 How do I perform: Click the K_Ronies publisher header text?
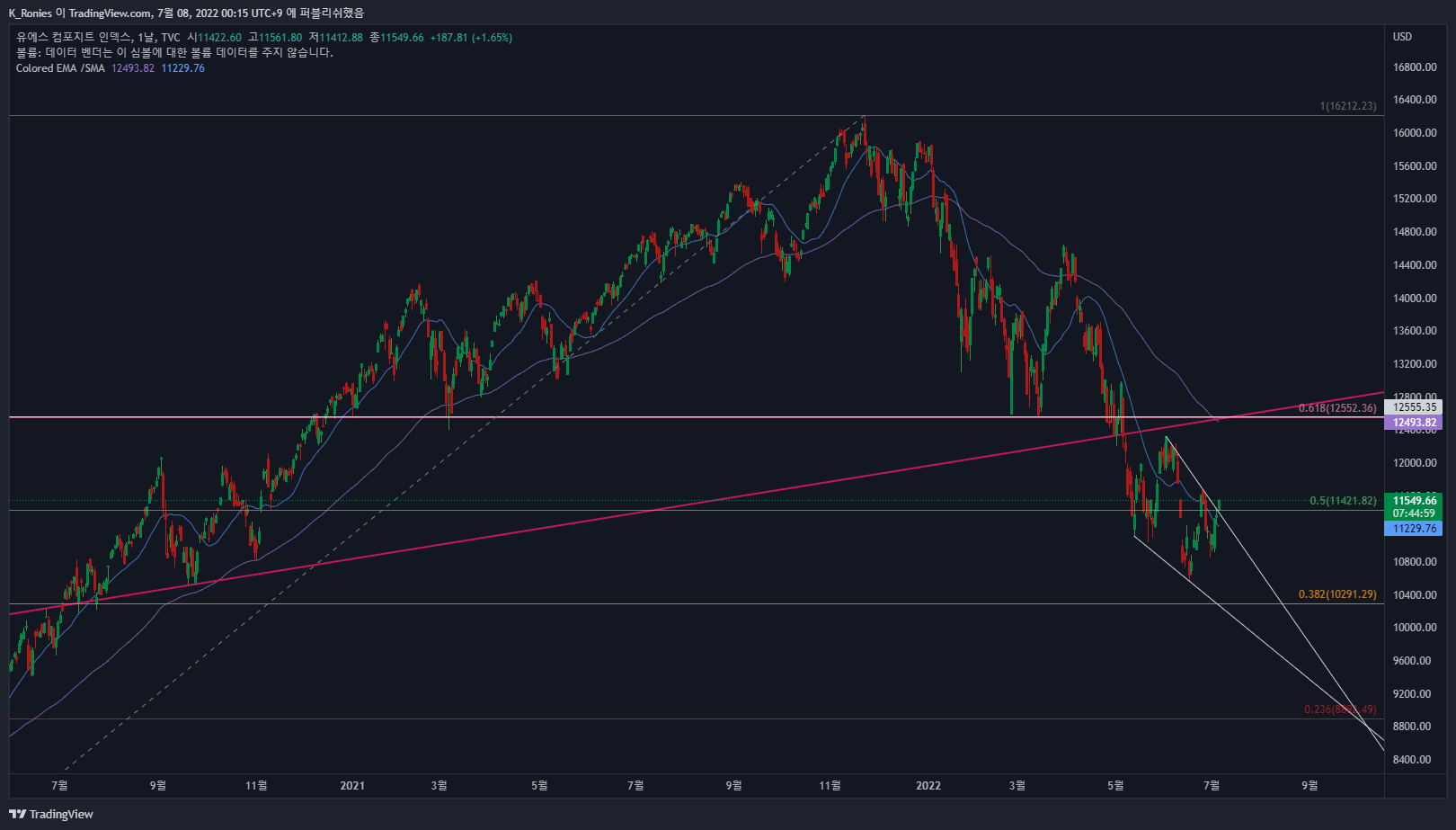186,13
